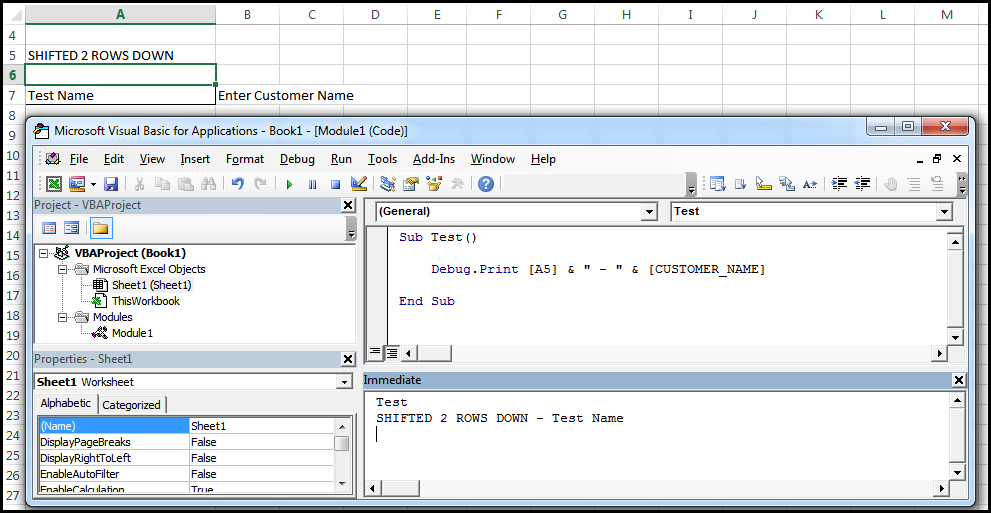Open the Debug menu

pyautogui.click(x=297, y=159)
